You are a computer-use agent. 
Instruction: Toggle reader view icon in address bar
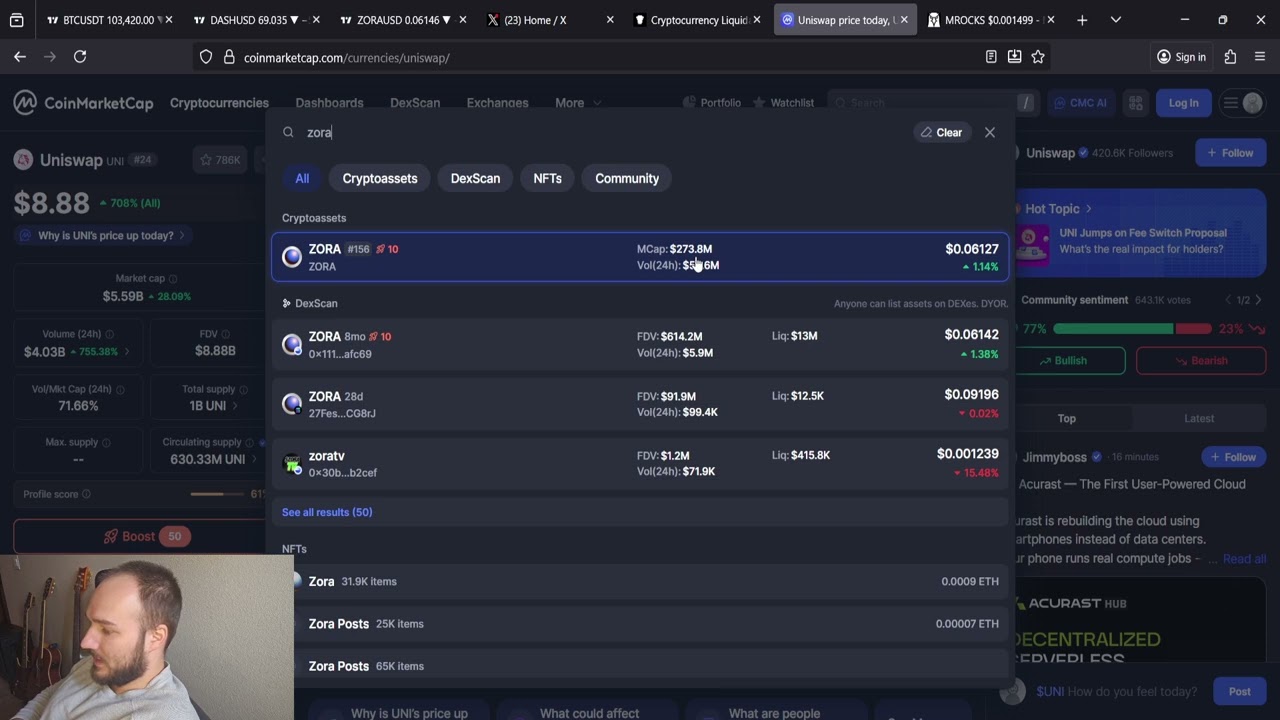(991, 57)
